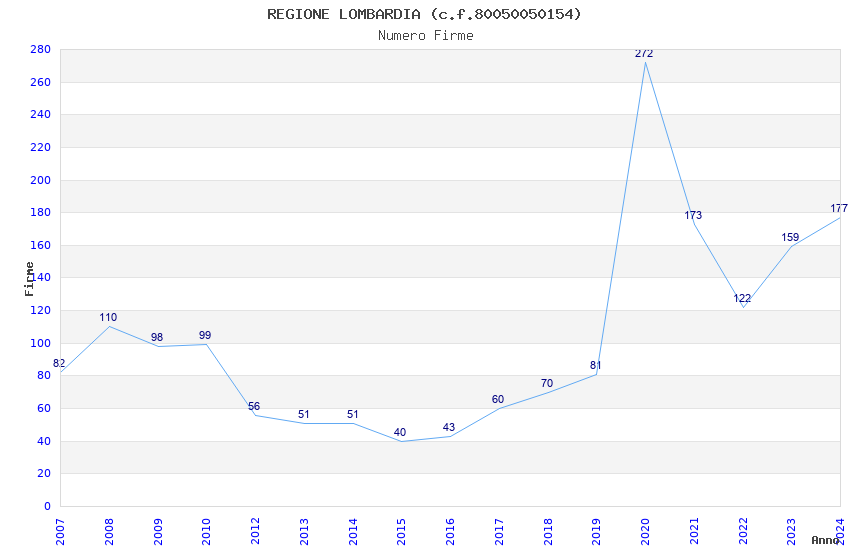Click the x-axis year label 2019
Viewport: 850px width, 550px height.
597,532
